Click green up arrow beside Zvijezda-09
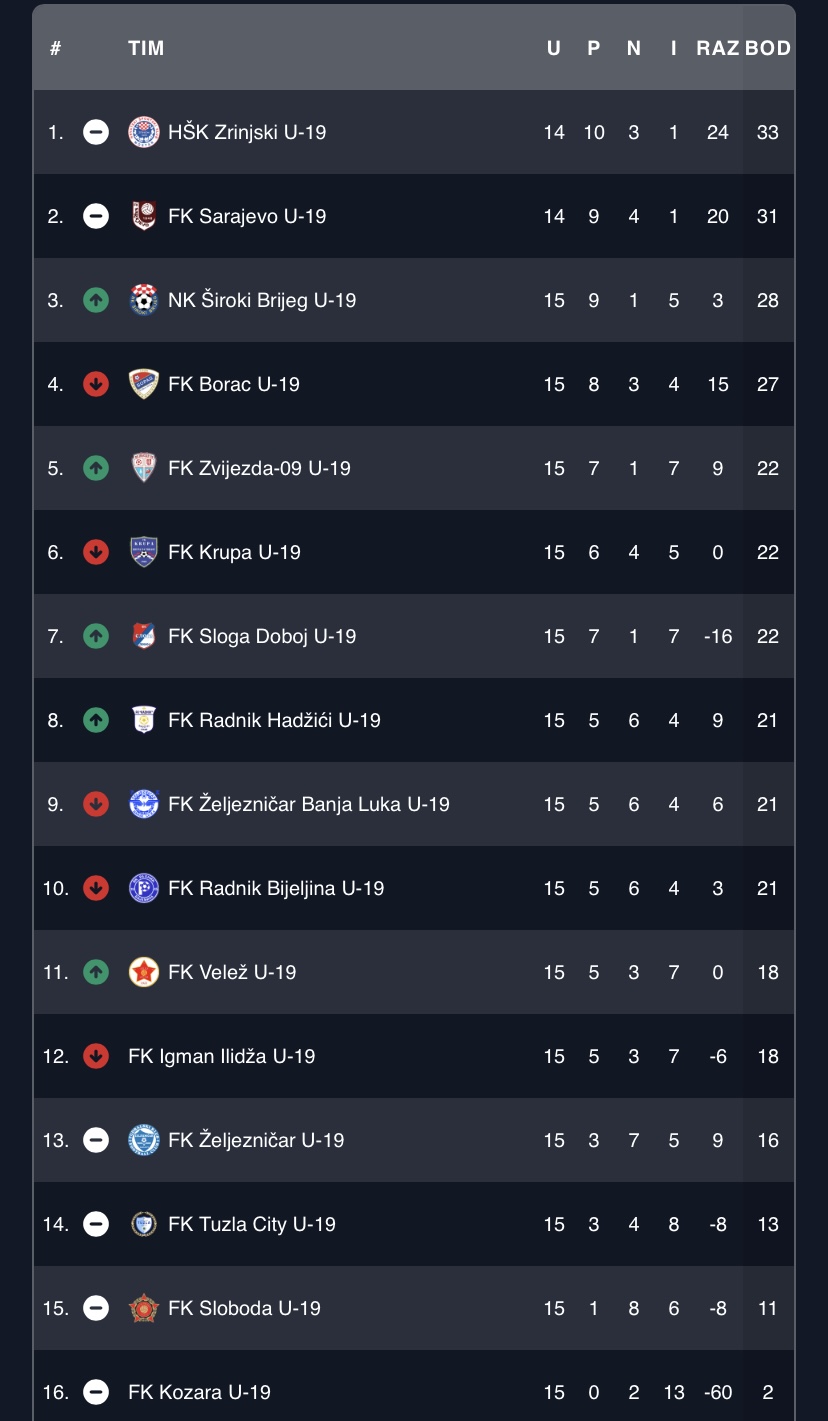Viewport: 828px width, 1421px height. [96, 468]
